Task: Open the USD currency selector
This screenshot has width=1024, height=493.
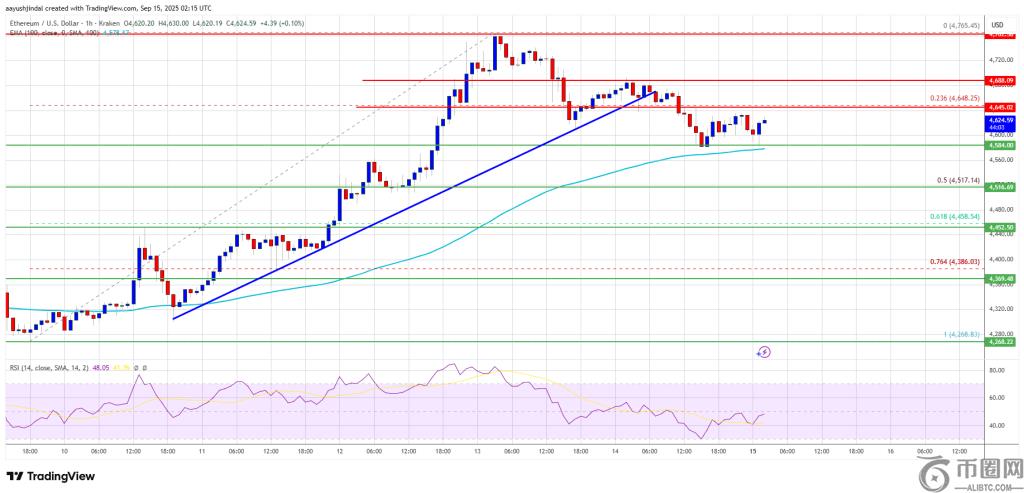Action: (x=996, y=23)
